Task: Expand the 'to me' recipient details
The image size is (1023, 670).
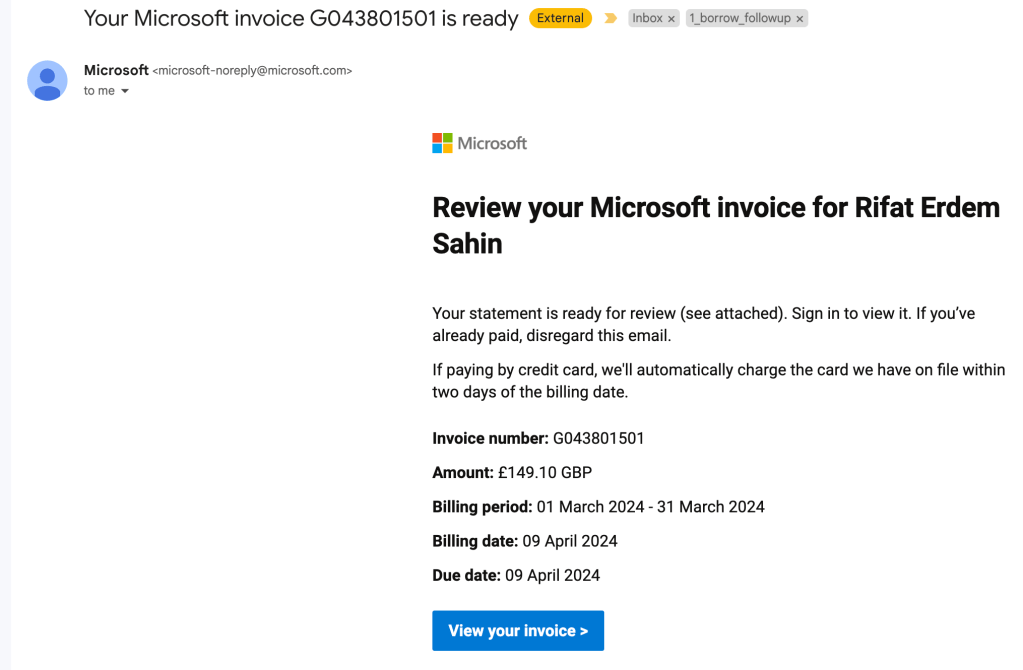Action: (125, 91)
